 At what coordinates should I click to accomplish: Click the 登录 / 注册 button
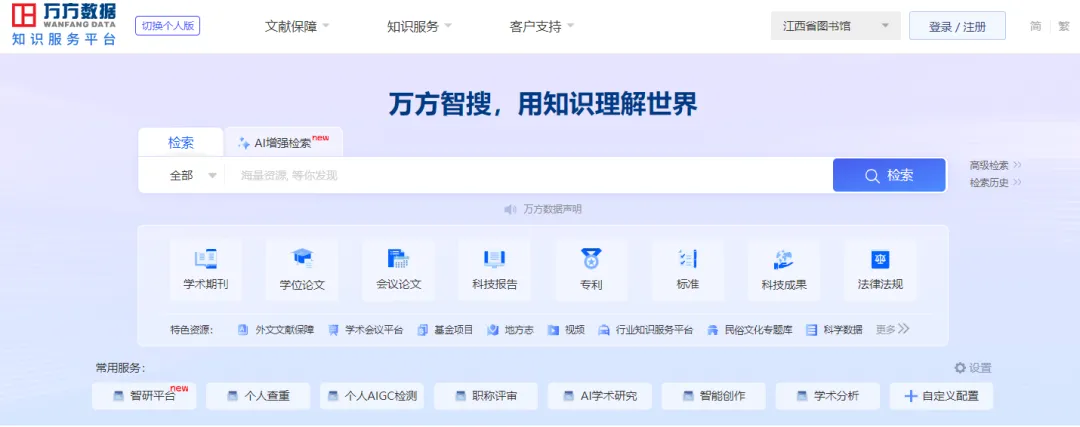pyautogui.click(x=957, y=26)
